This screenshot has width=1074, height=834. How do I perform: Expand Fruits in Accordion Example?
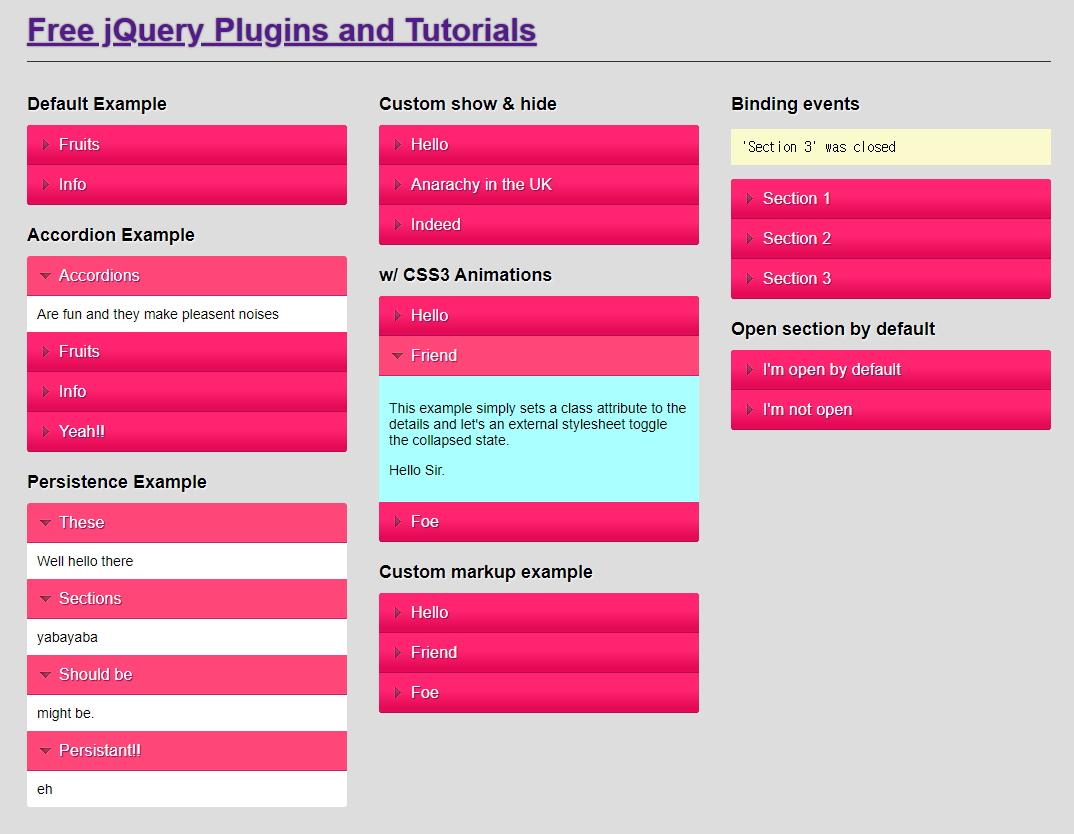[187, 352]
